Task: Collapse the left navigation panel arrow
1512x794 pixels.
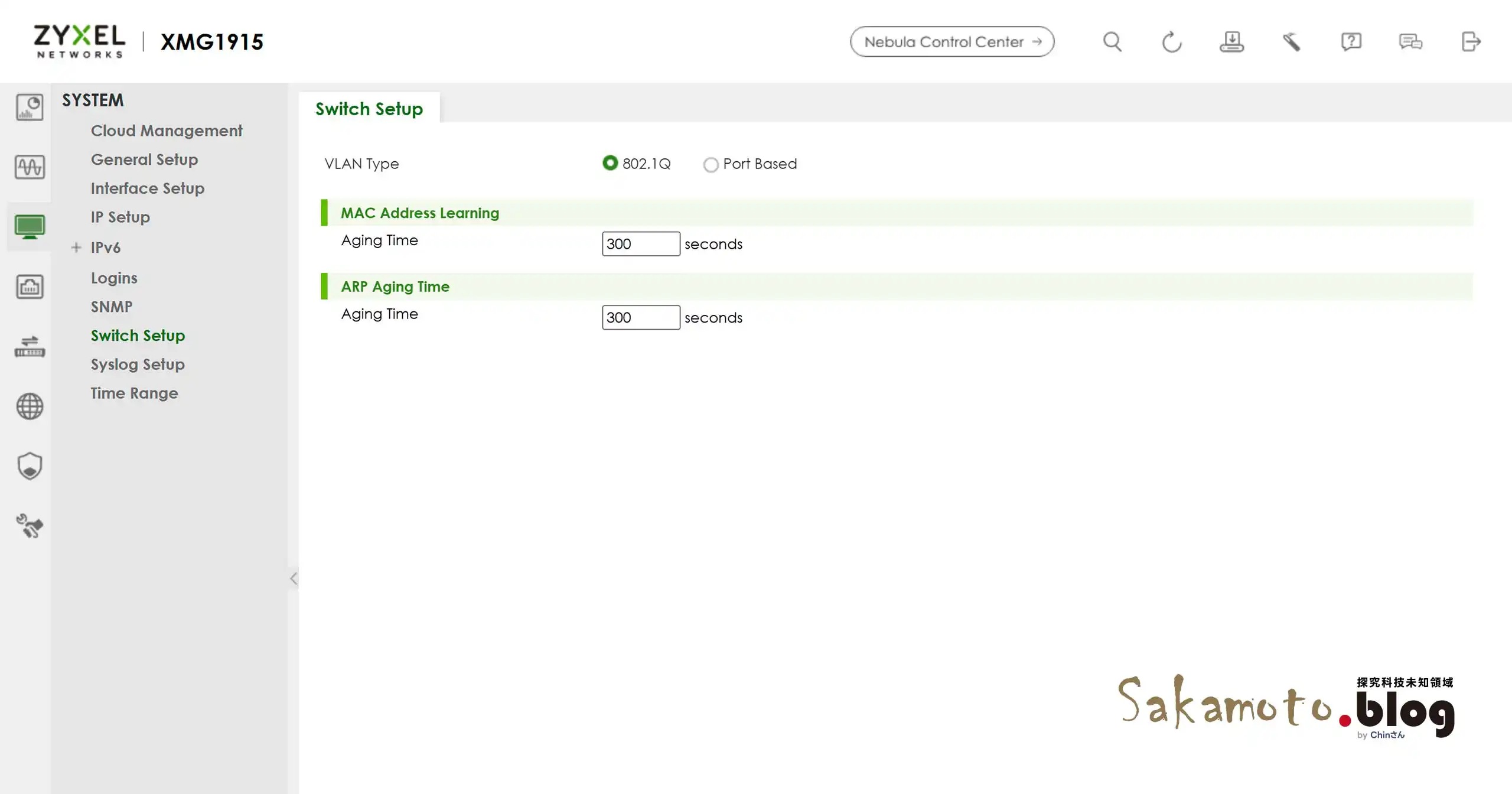Action: coord(294,578)
